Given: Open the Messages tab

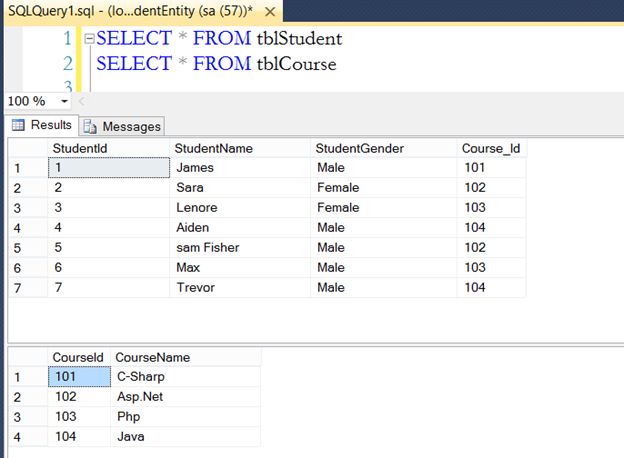Looking at the screenshot, I should click(x=131, y=127).
